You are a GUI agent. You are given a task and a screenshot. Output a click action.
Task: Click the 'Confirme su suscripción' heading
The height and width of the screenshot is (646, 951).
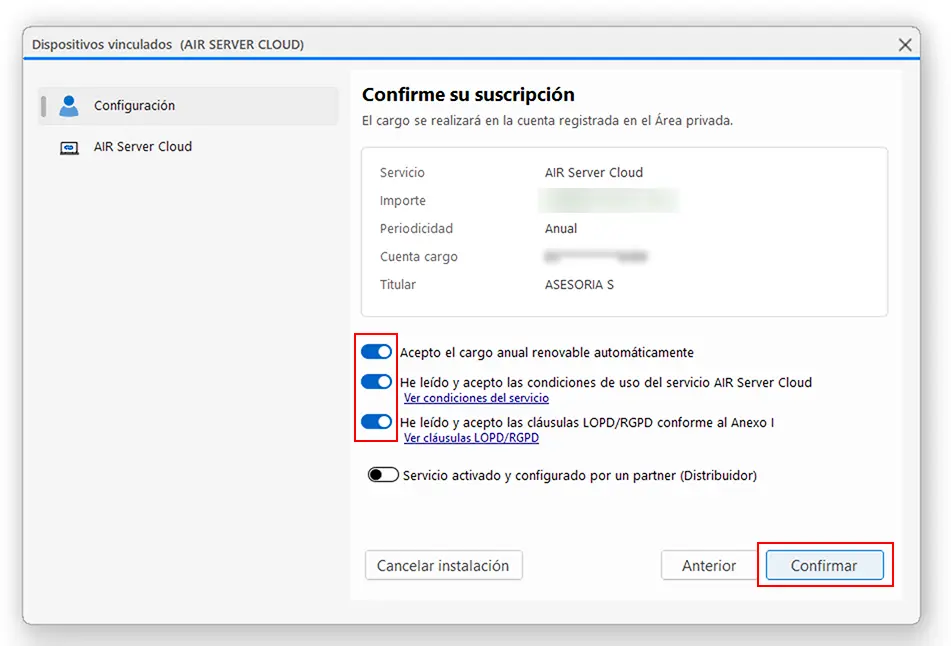[468, 95]
